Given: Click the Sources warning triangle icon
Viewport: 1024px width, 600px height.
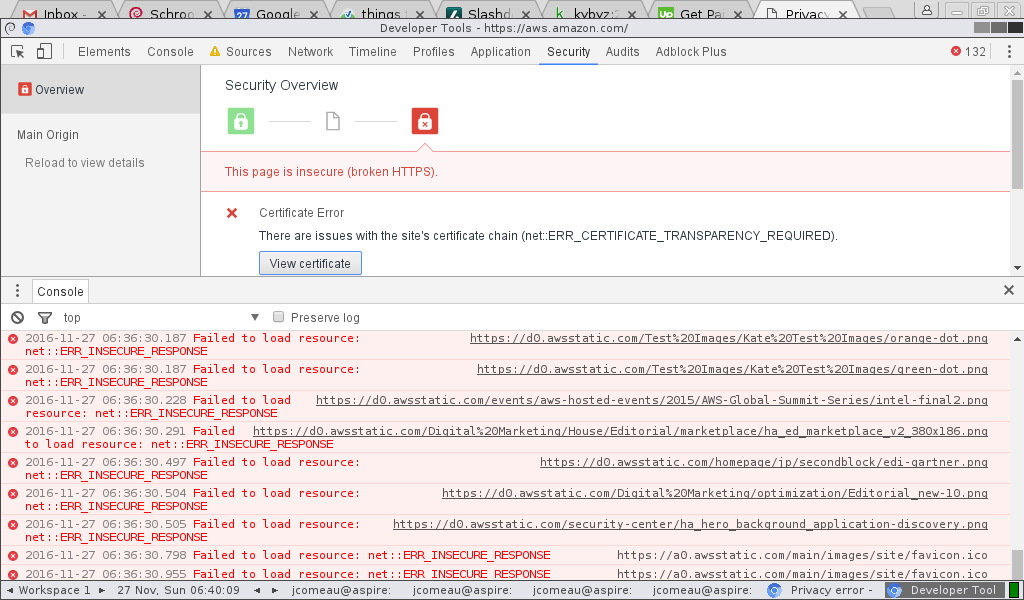Looking at the screenshot, I should tap(215, 52).
